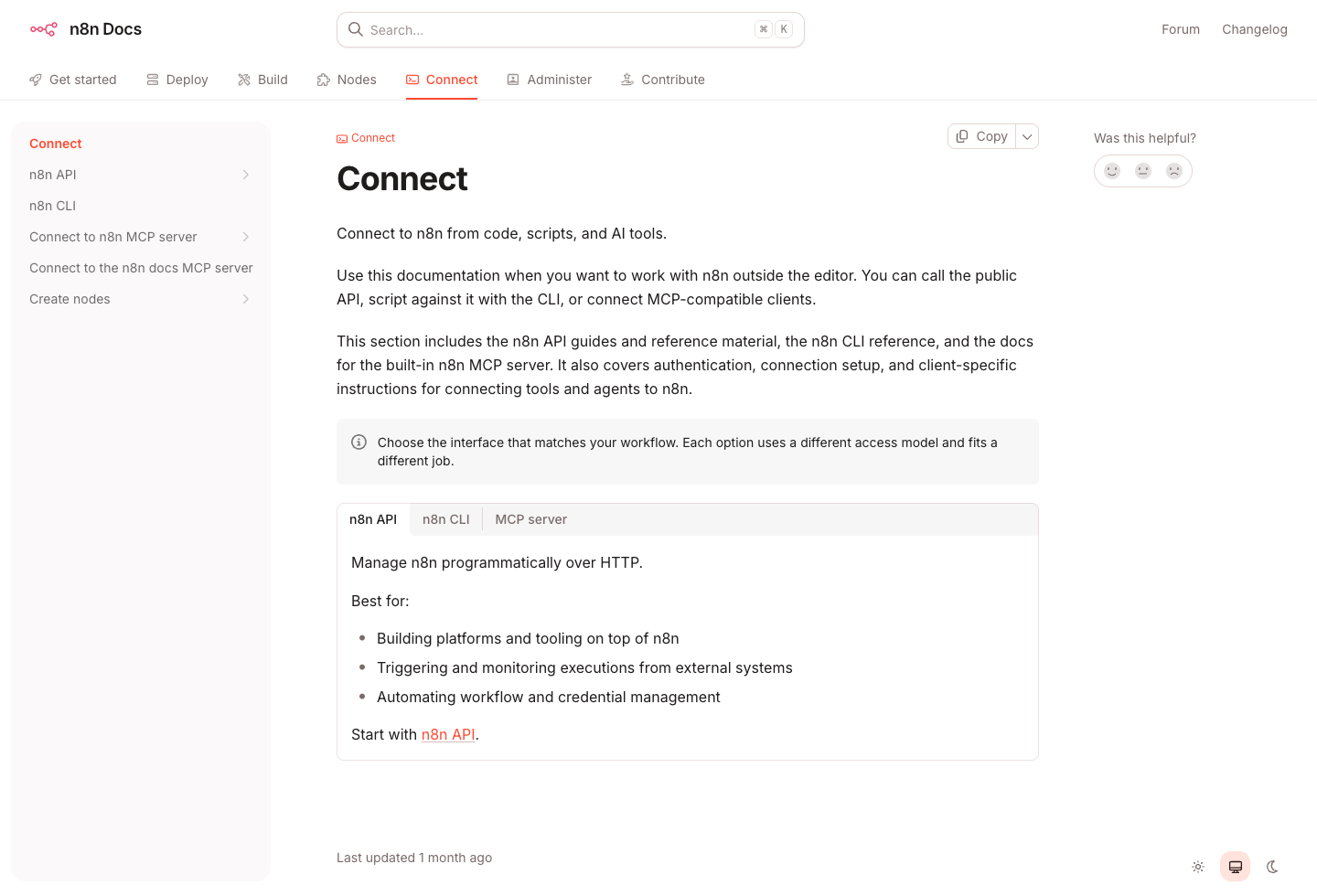The width and height of the screenshot is (1317, 896).
Task: Select the MCP server content tab
Action: pyautogui.click(x=531, y=519)
